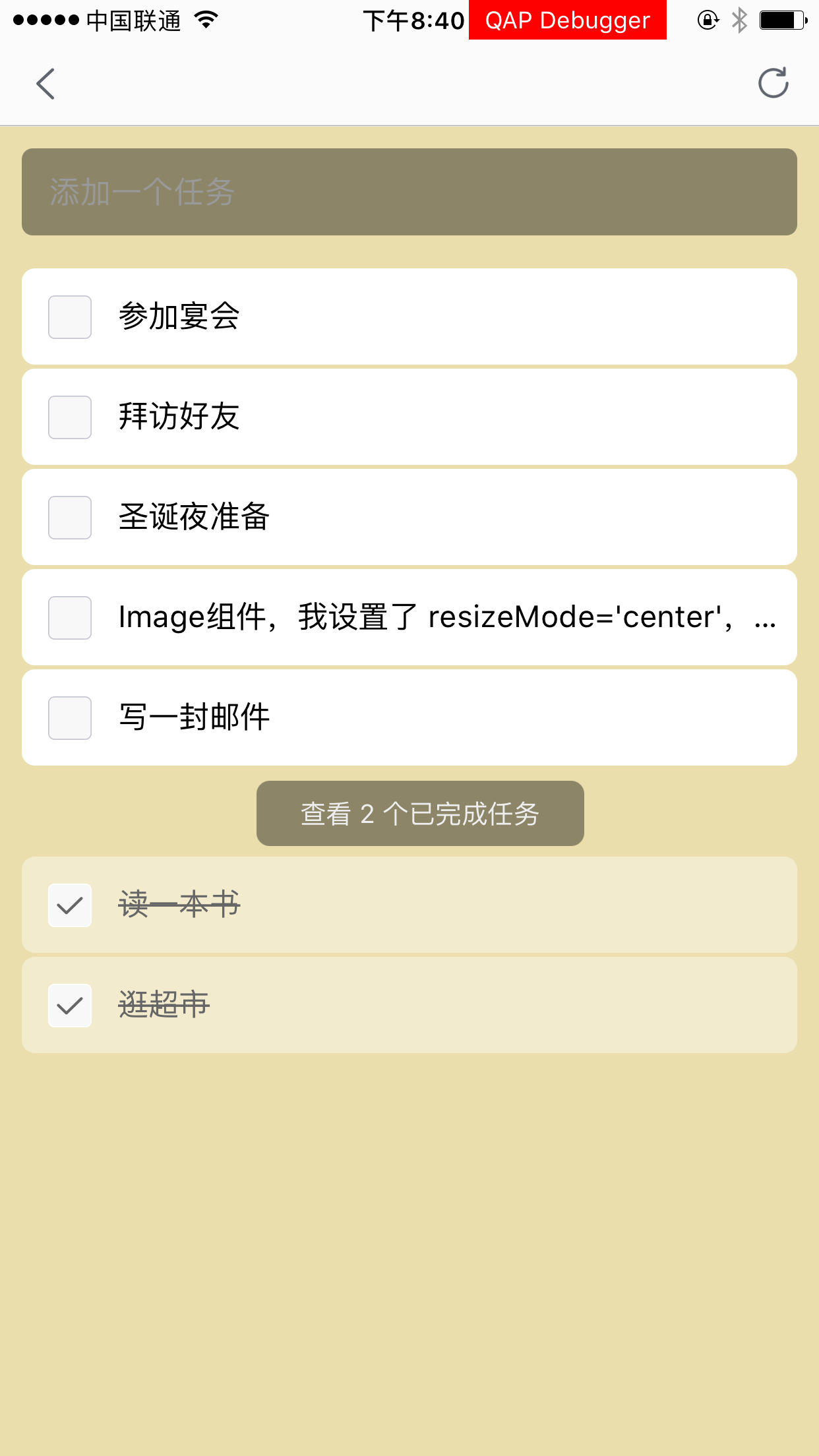Tick the 圣诞夜准备 checkbox

(70, 518)
